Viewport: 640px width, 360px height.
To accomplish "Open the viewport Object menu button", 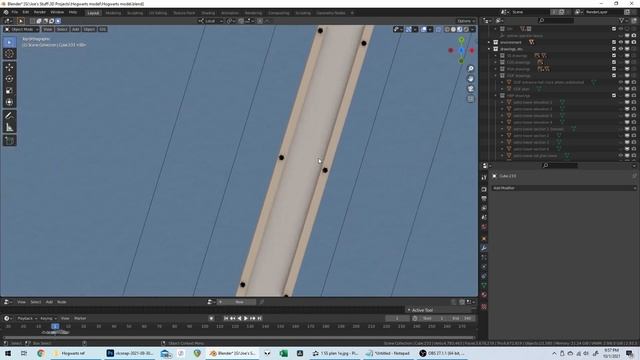I will [x=89, y=29].
